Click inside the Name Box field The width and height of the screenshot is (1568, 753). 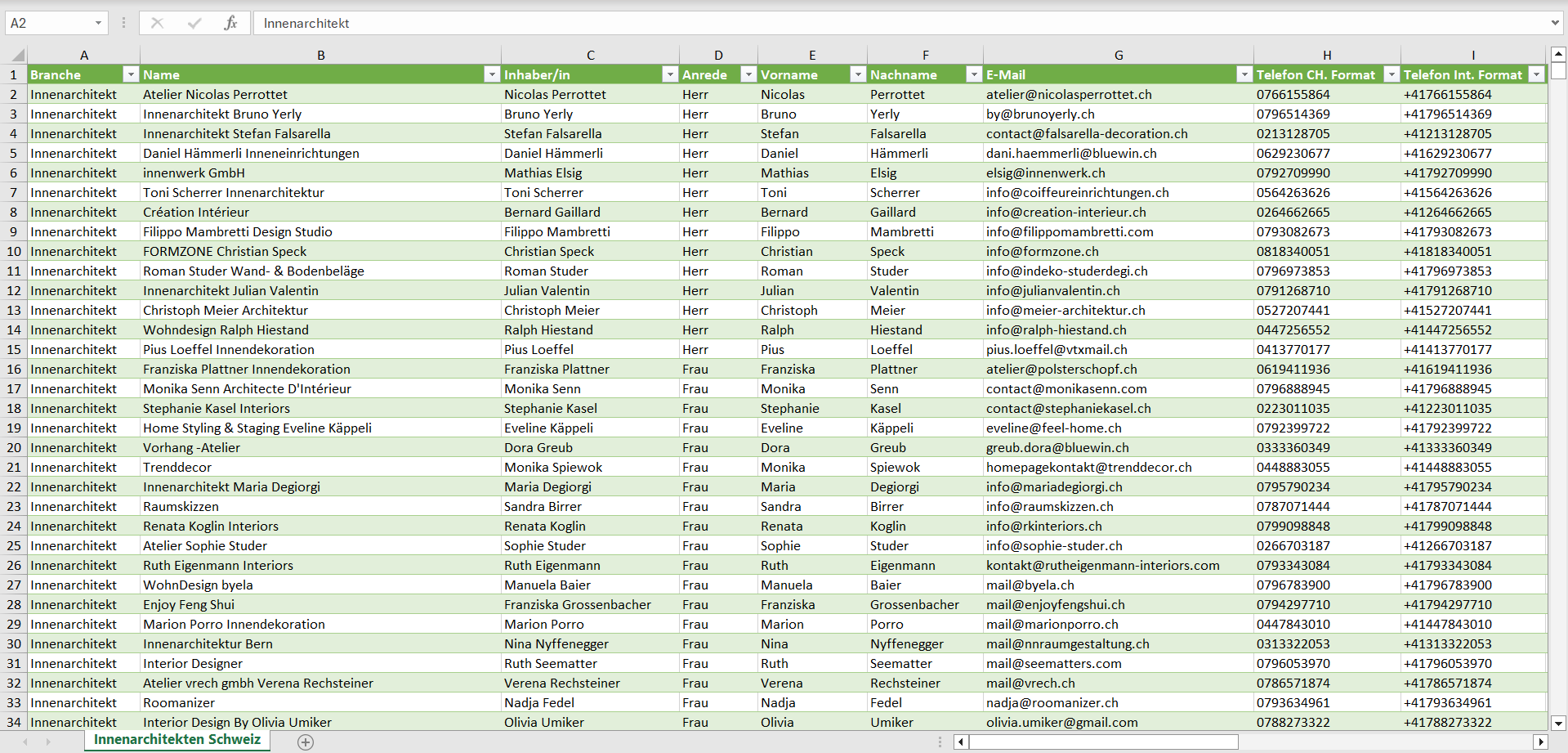49,23
